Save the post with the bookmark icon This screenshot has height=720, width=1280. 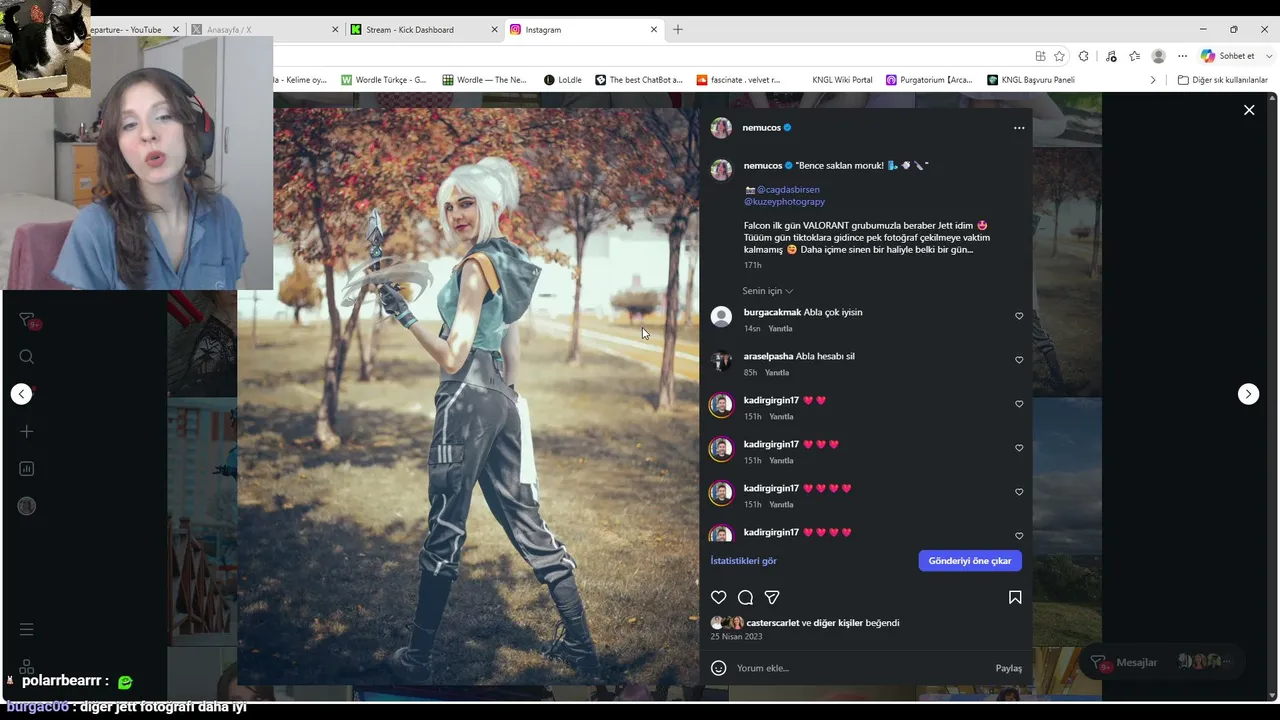point(1015,597)
